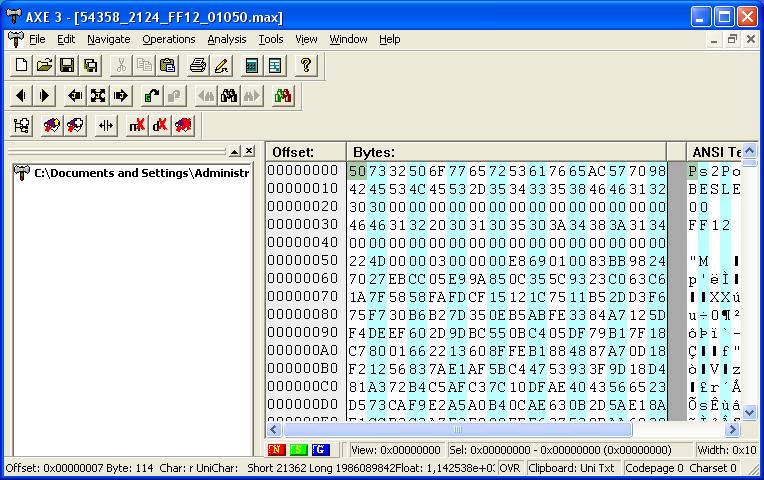
Task: Click the axe document icon left of File
Action: [16, 39]
